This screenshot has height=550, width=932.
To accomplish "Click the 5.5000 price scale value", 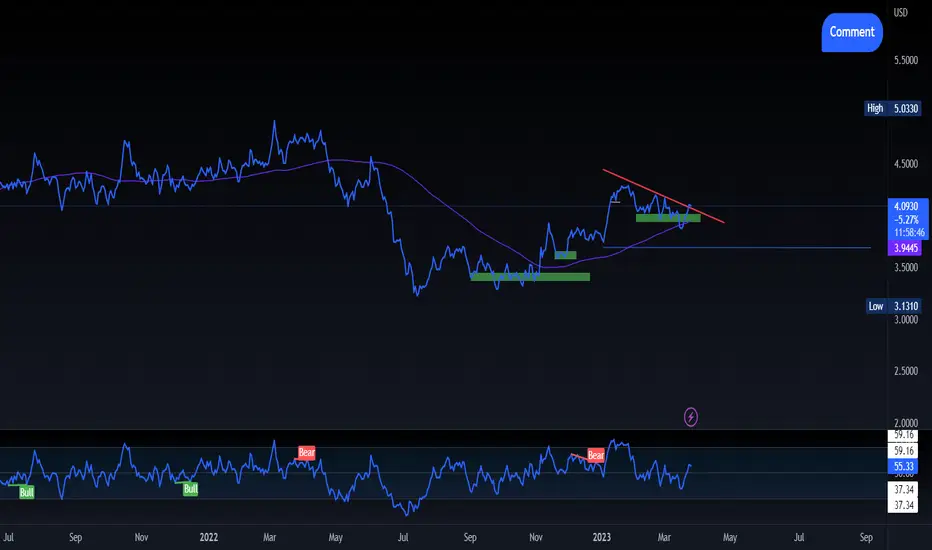I will point(906,60).
